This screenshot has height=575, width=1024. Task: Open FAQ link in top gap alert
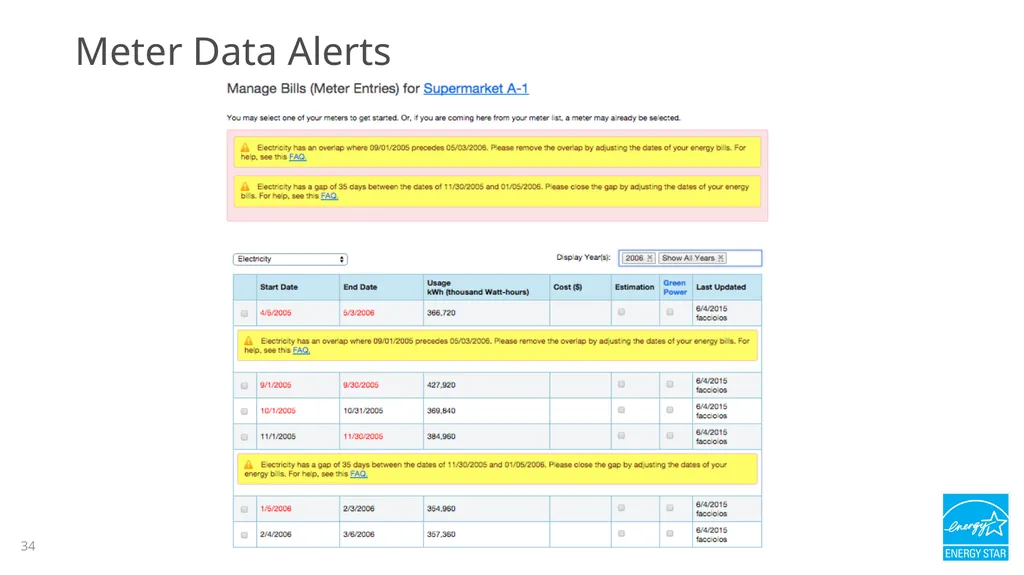tap(329, 196)
